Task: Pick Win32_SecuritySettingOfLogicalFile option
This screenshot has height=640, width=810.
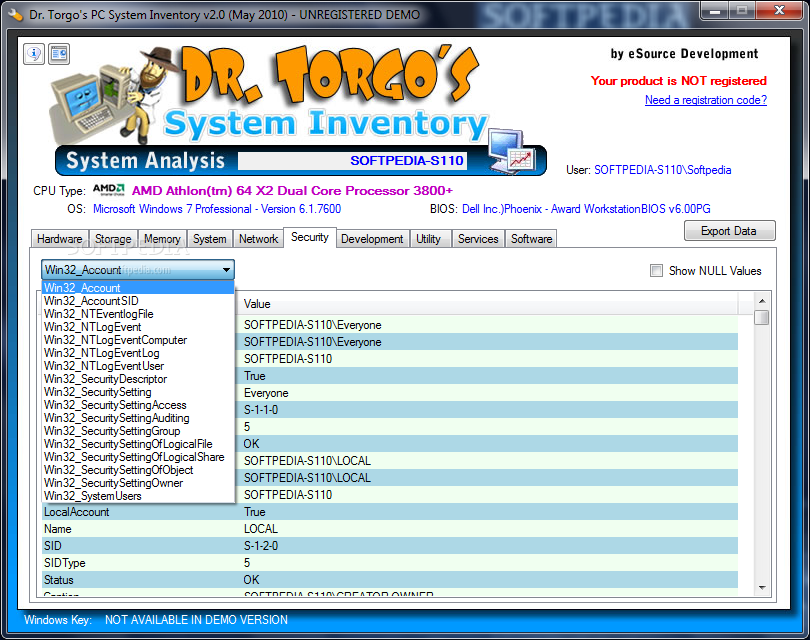Action: 138,444
